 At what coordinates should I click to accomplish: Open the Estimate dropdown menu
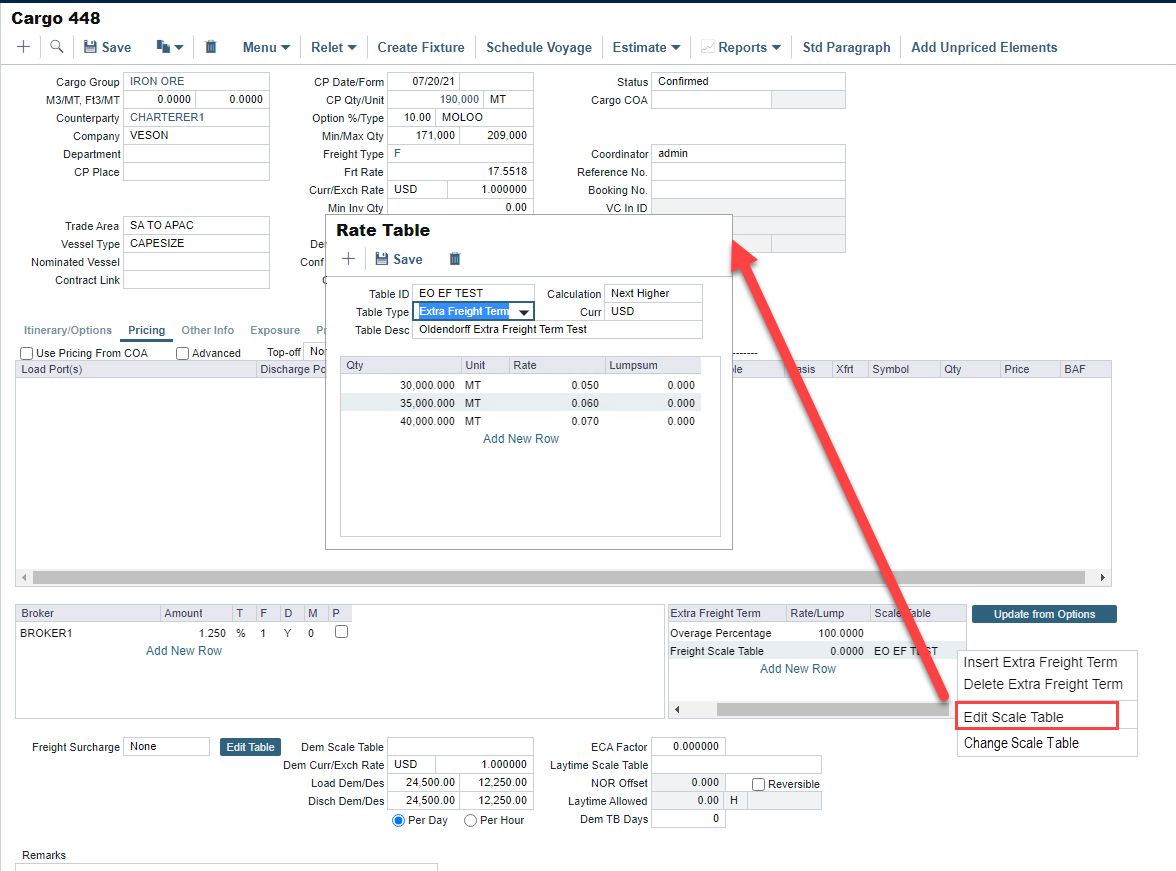tap(646, 47)
